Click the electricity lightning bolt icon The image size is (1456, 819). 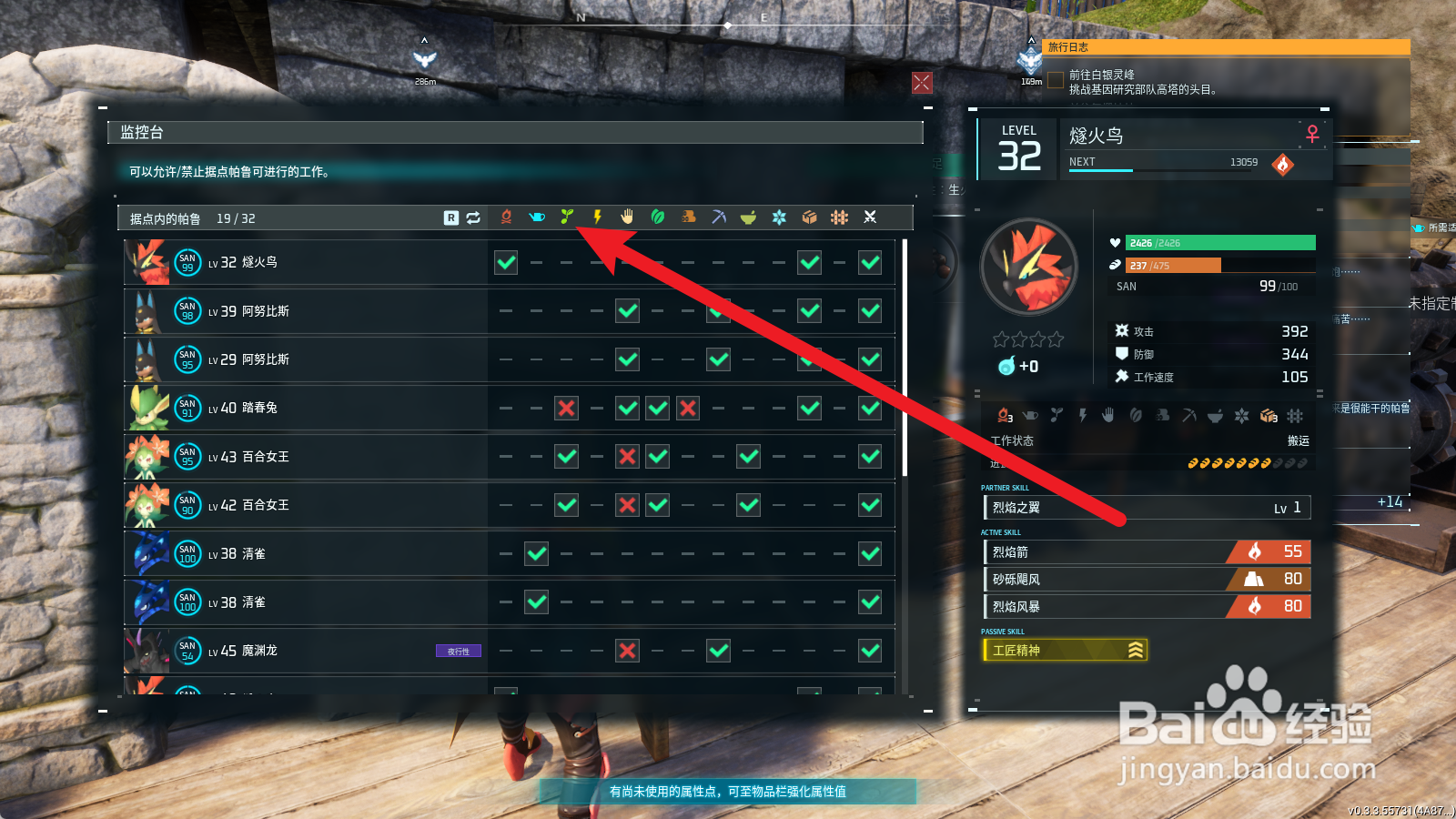pyautogui.click(x=597, y=217)
